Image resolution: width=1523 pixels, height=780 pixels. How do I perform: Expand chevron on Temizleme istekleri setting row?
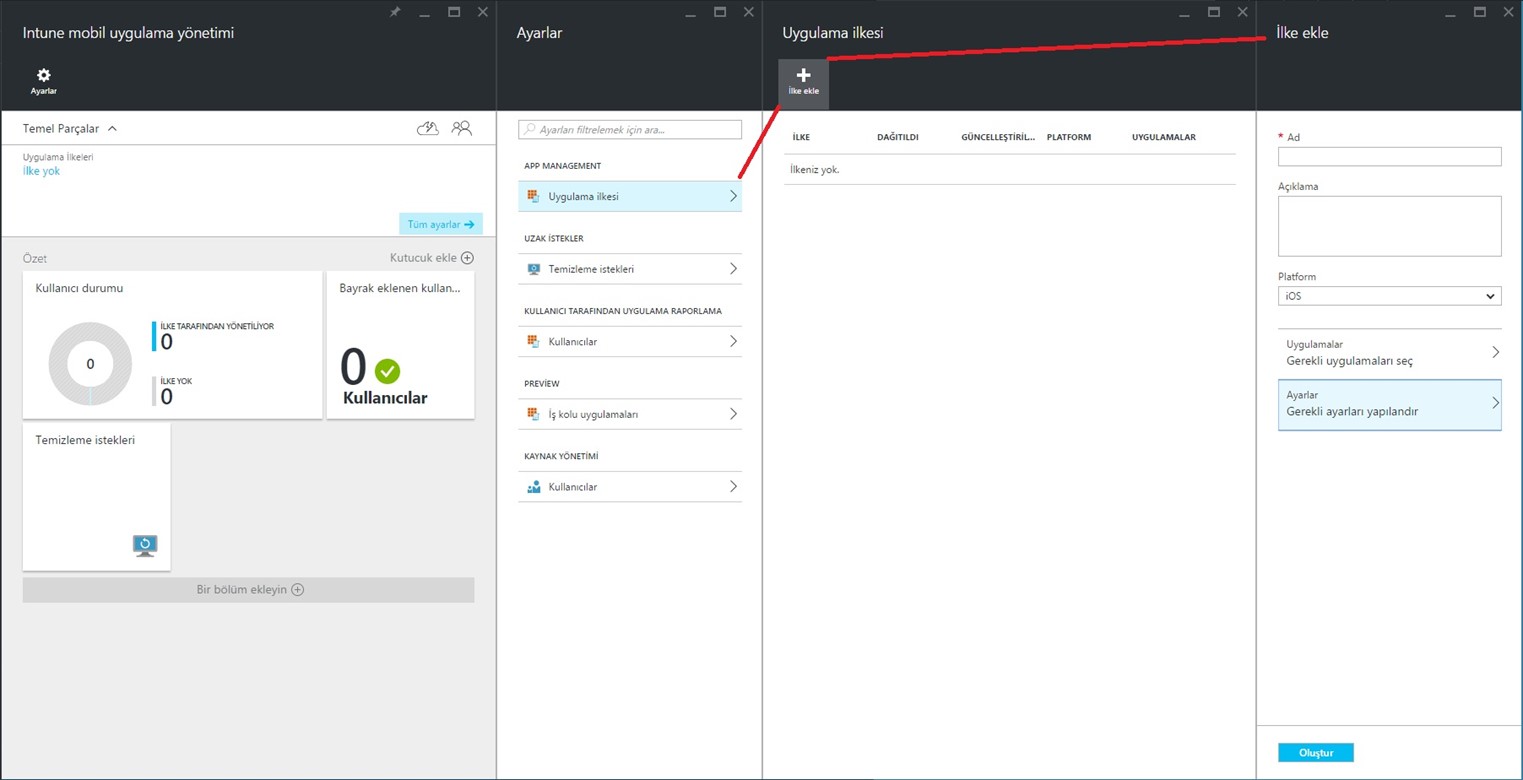pyautogui.click(x=733, y=269)
